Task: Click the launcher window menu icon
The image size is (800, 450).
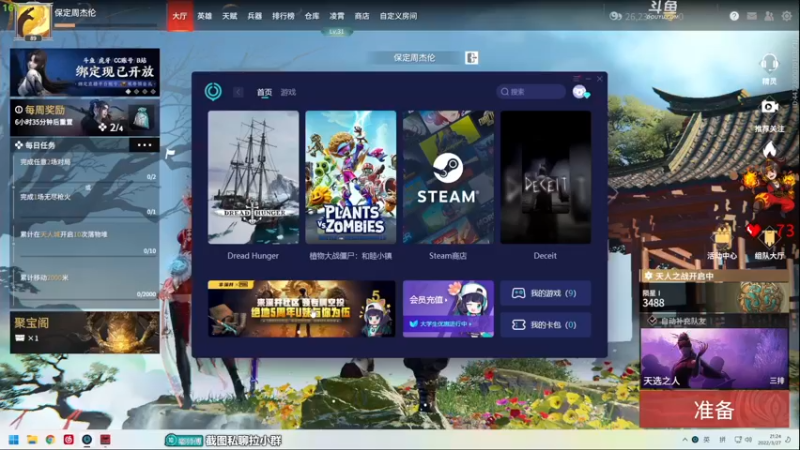Action: tap(577, 79)
